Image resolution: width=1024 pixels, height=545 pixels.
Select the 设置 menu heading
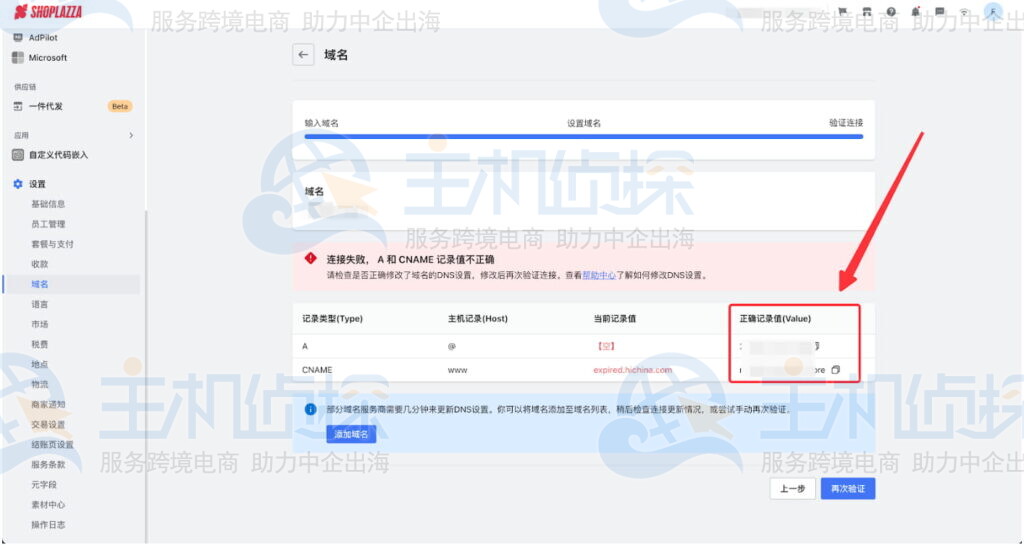coord(37,184)
